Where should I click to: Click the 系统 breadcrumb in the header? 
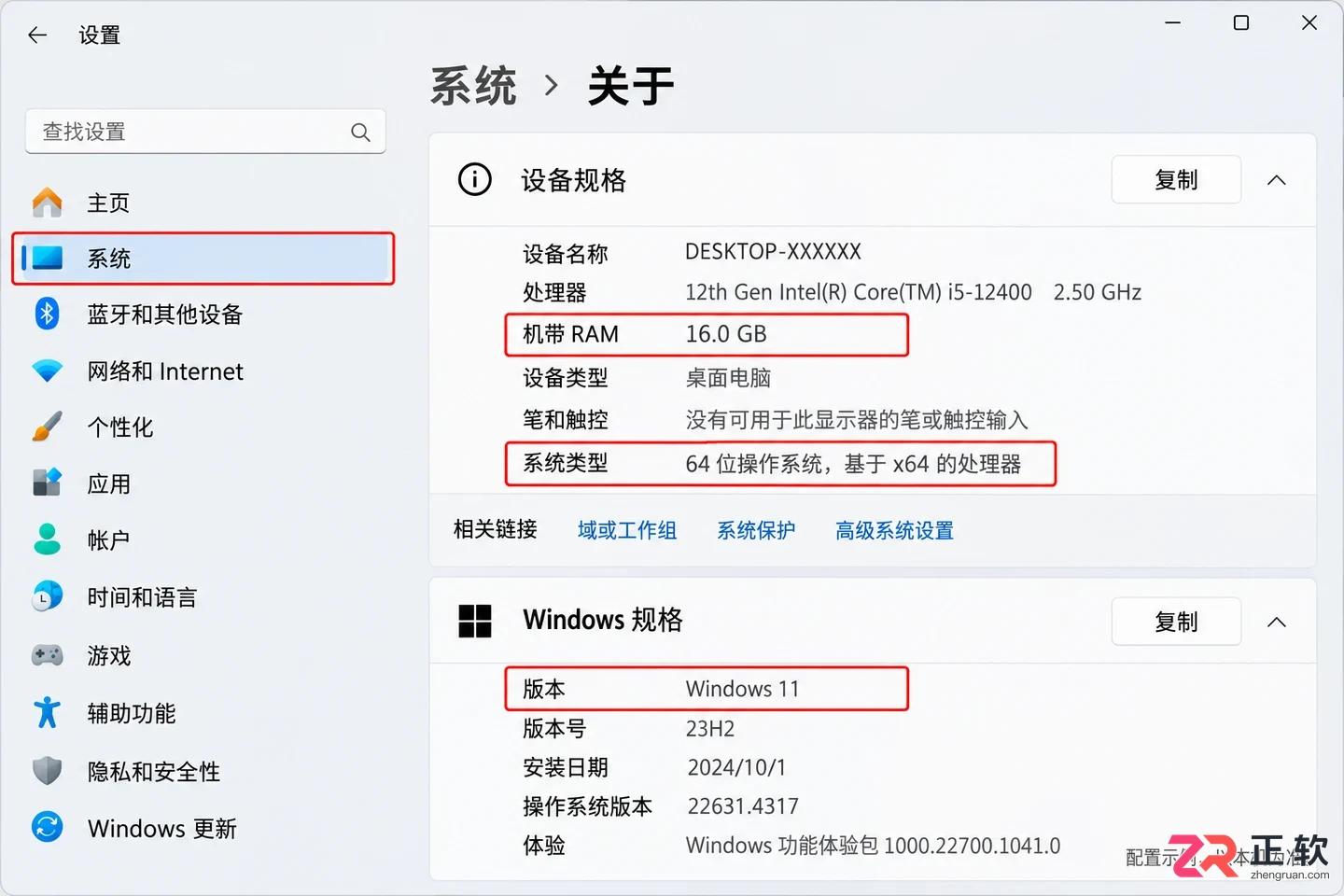(473, 86)
